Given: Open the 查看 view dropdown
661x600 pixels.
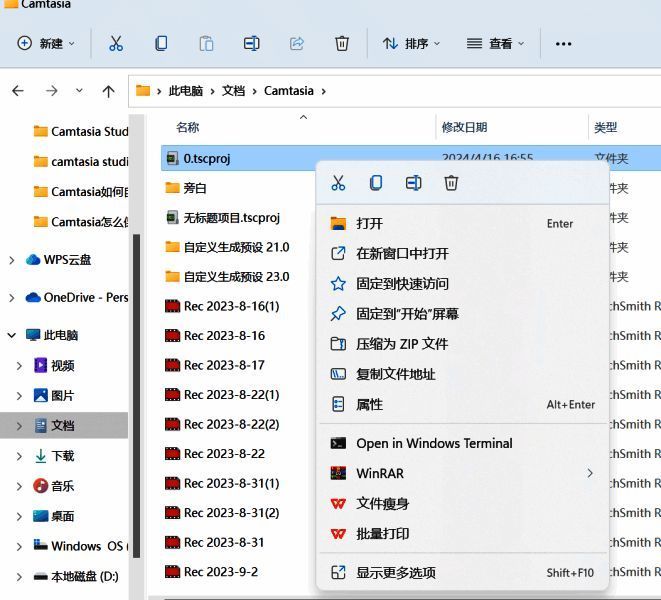Looking at the screenshot, I should pyautogui.click(x=495, y=43).
